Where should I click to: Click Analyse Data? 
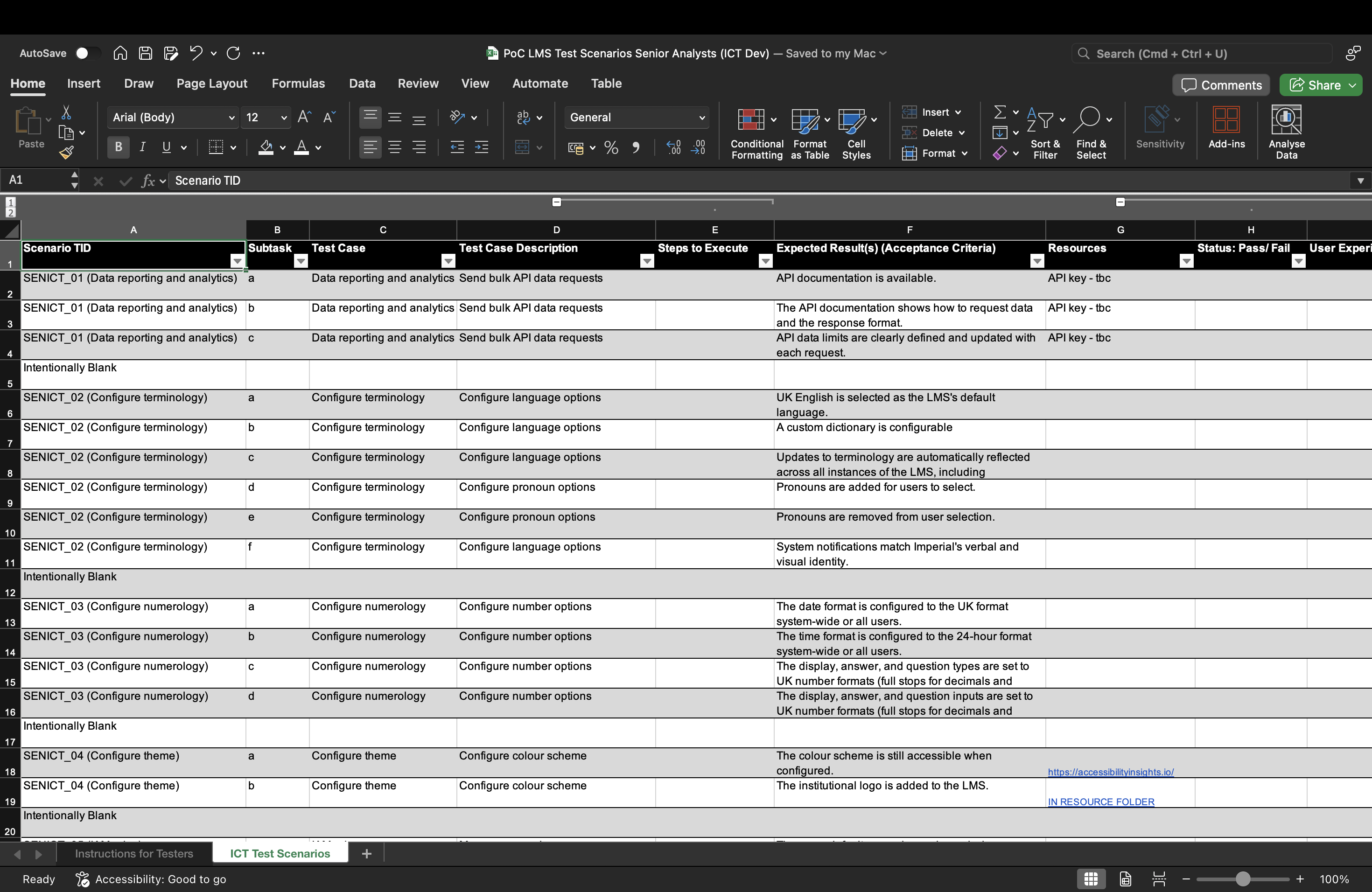click(x=1286, y=132)
